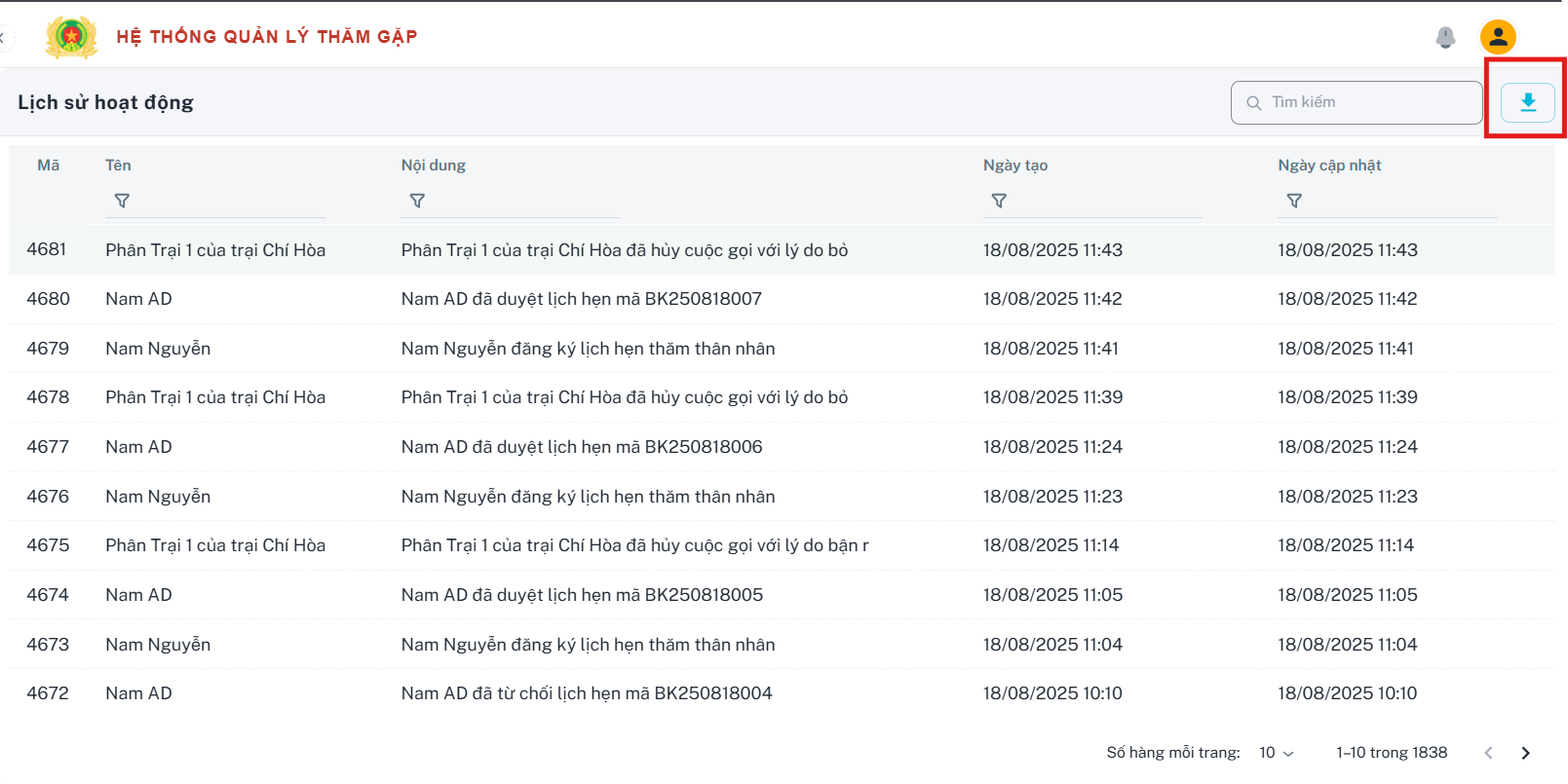
Task: Sort by the Ngày tạo column header
Action: click(1015, 166)
